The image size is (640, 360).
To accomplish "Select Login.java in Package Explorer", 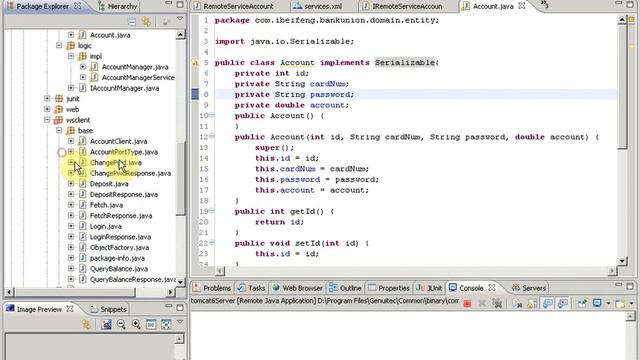I will click(x=106, y=226).
